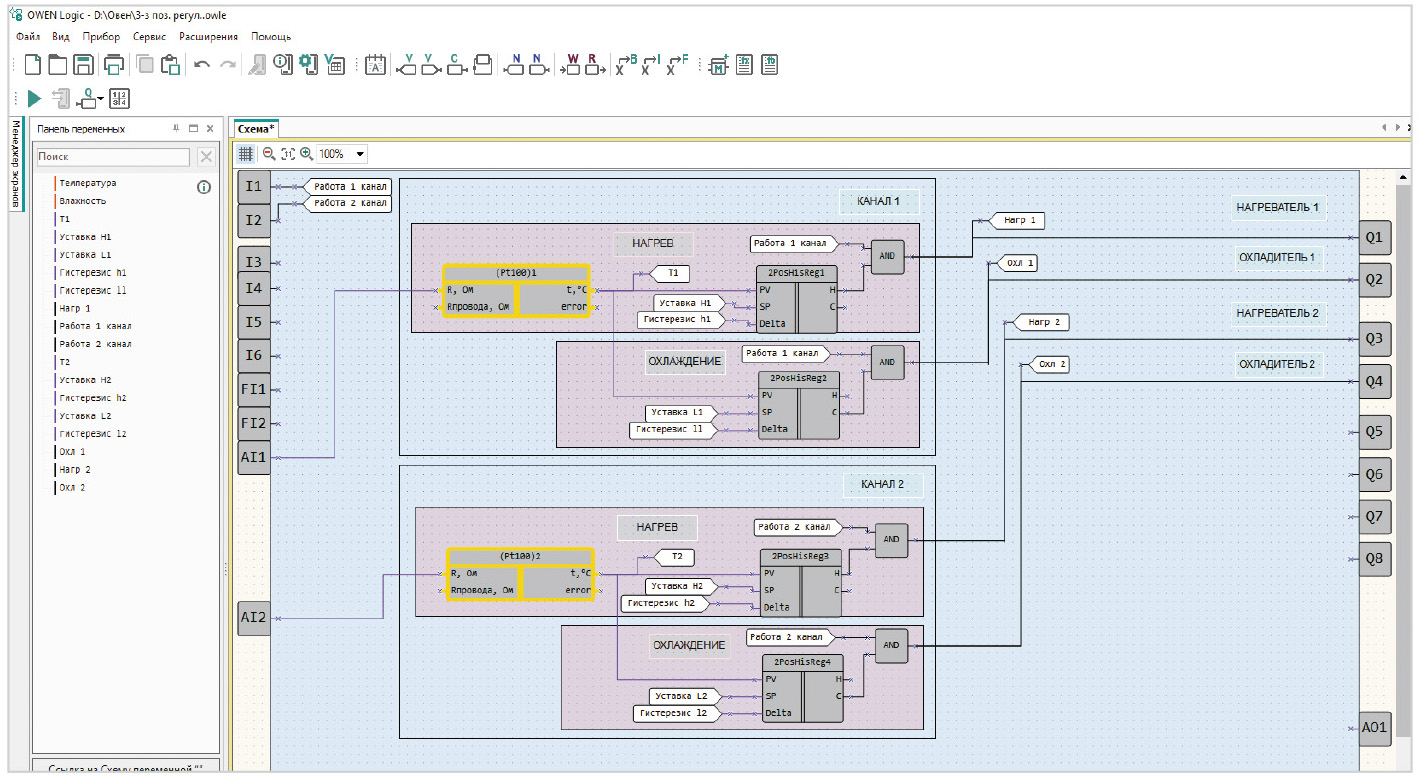Click the Поиск search field
This screenshot has height=780, width=1421.
pos(112,157)
